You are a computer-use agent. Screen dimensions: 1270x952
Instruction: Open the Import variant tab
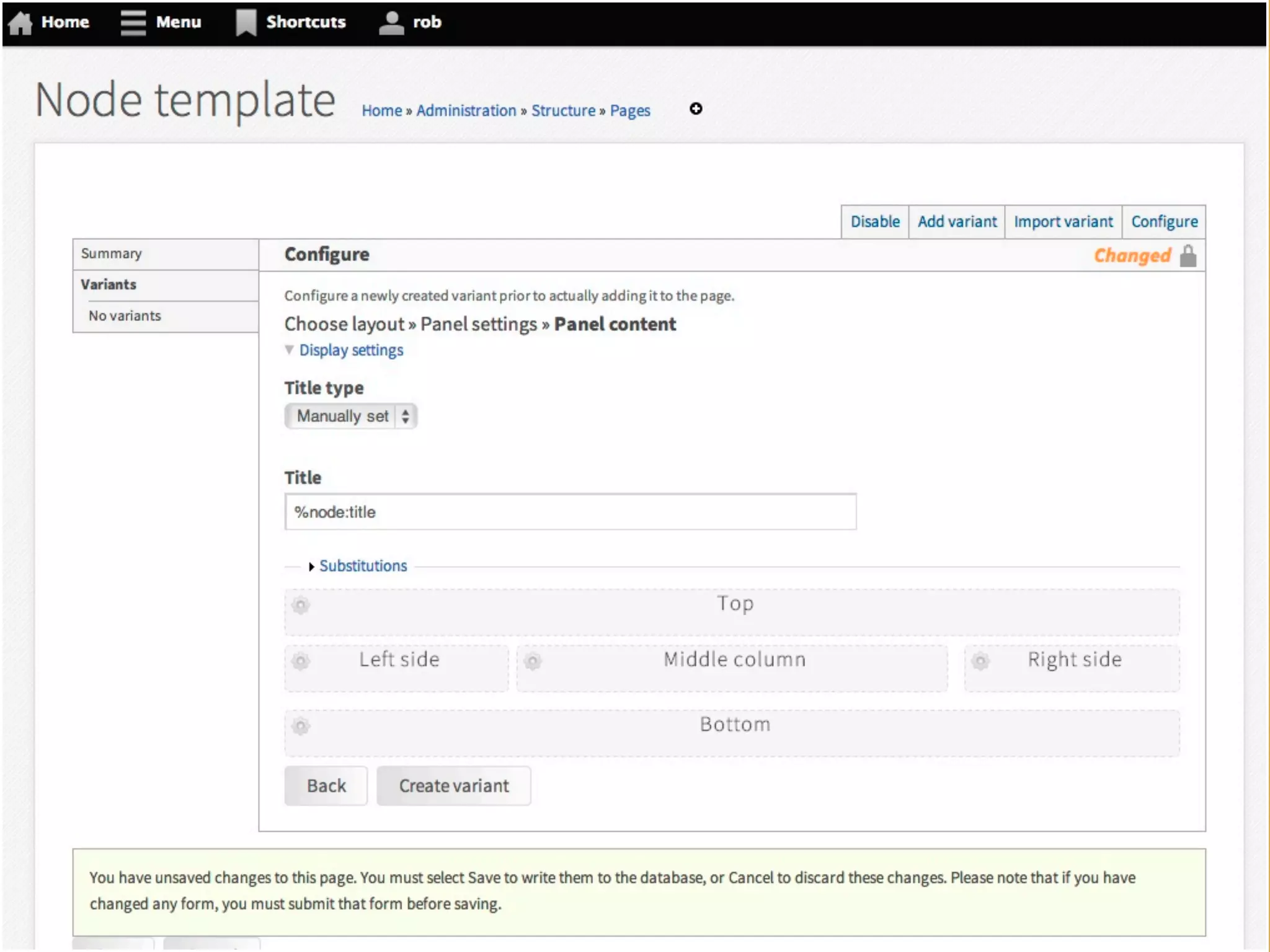point(1063,222)
